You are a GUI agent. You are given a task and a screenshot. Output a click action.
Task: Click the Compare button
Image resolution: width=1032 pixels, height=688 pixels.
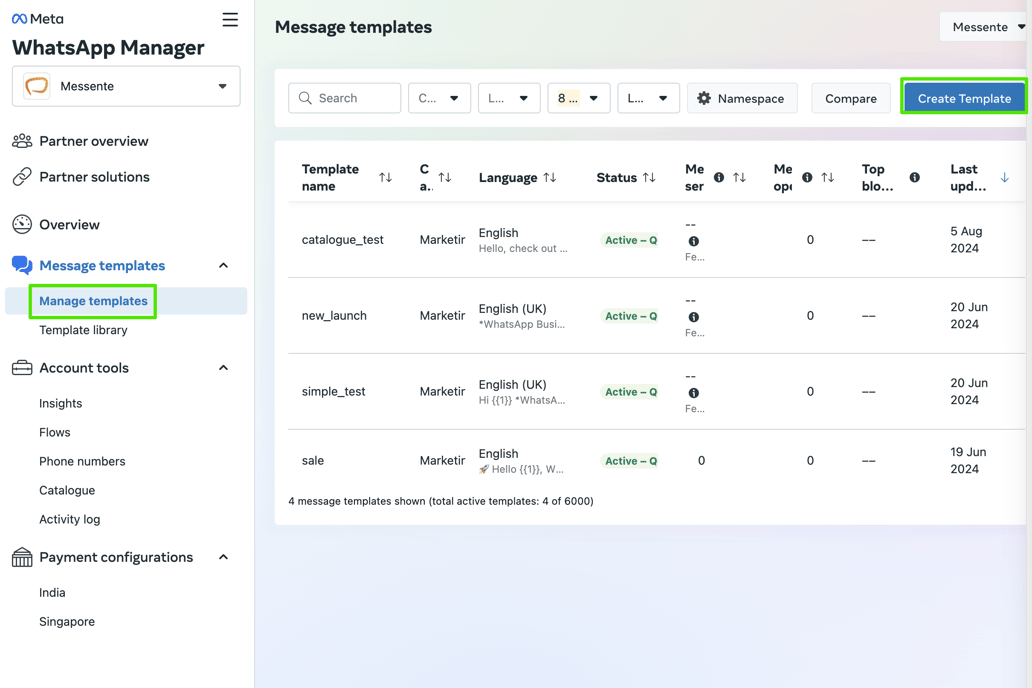[850, 98]
